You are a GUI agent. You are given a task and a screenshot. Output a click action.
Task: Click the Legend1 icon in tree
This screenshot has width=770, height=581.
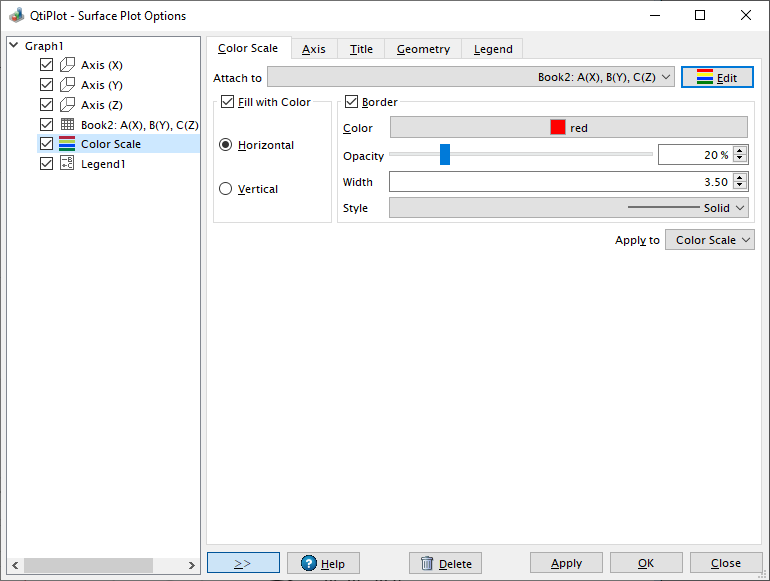click(67, 164)
